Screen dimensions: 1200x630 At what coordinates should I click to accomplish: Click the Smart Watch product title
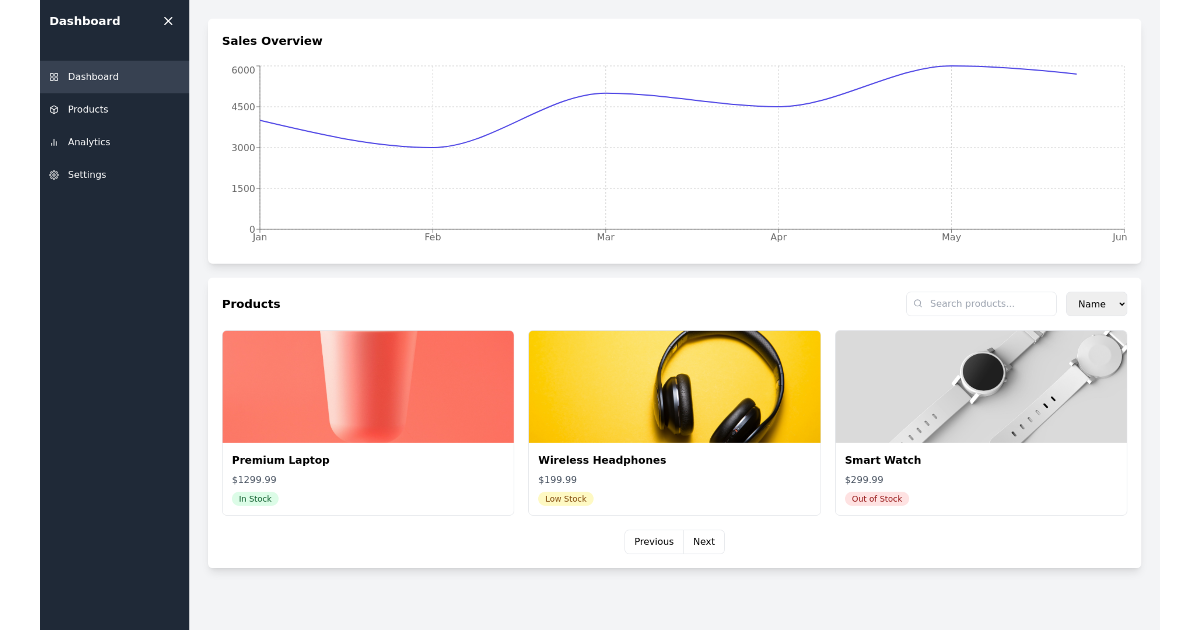coord(883,460)
